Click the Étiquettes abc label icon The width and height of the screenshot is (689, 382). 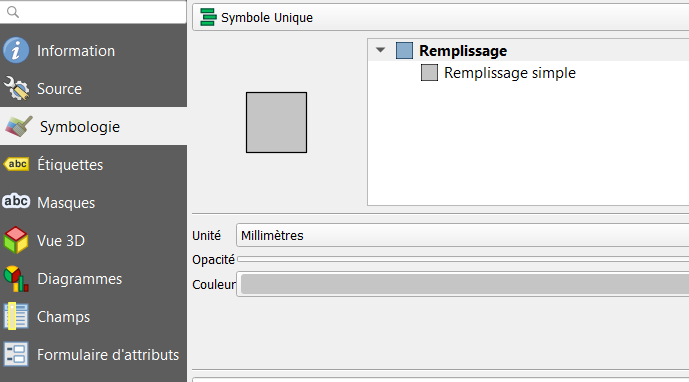pos(16,164)
